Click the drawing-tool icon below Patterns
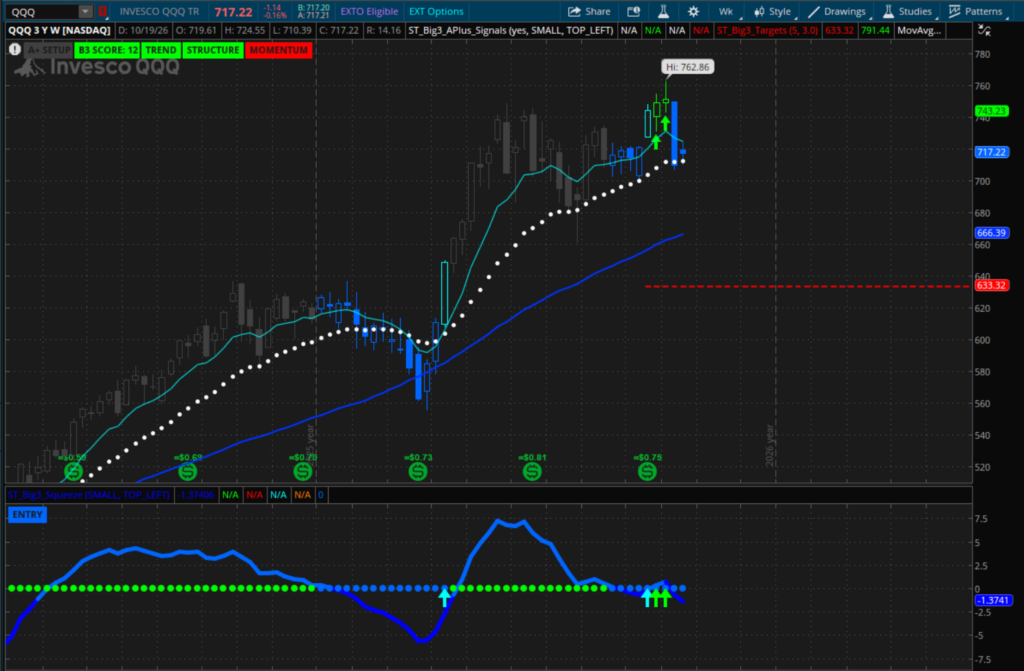Image resolution: width=1024 pixels, height=671 pixels. coord(984,30)
